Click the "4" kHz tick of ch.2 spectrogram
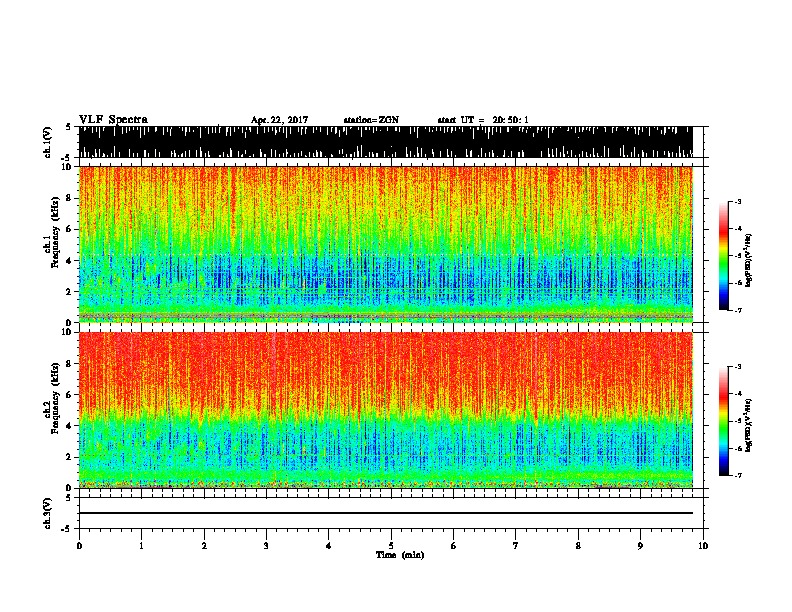The width and height of the screenshot is (792, 612). coord(70,426)
